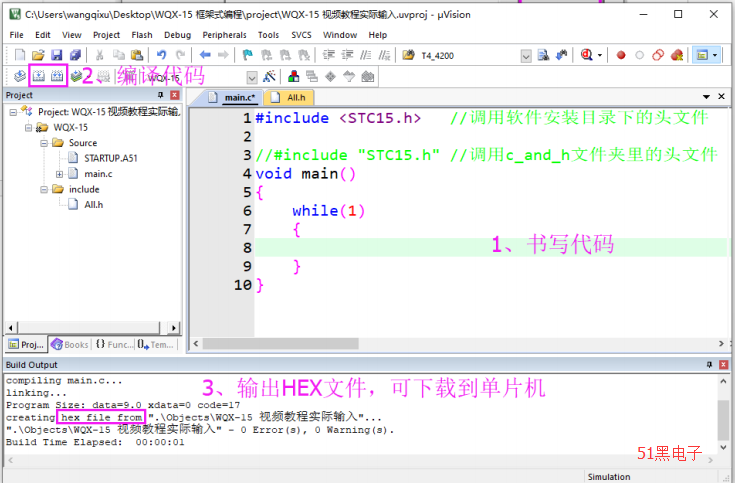
Task: Click the Find icon next to the search box
Action: [543, 55]
